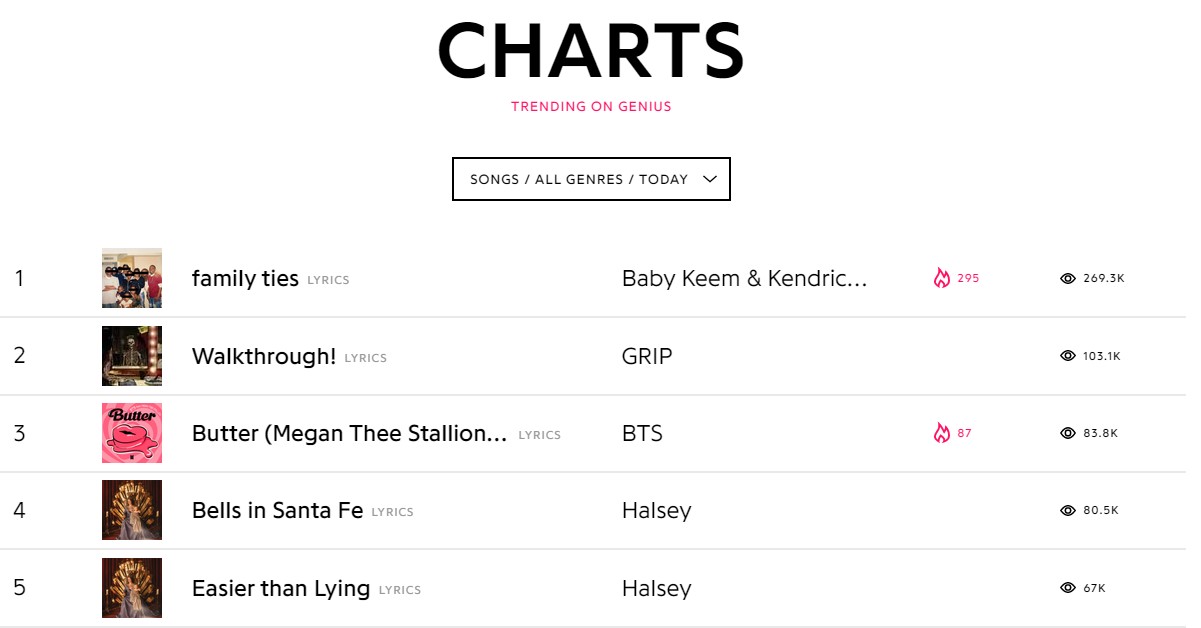Expand the Songs / All Genres / Today dropdown
The image size is (1201, 628).
point(591,179)
